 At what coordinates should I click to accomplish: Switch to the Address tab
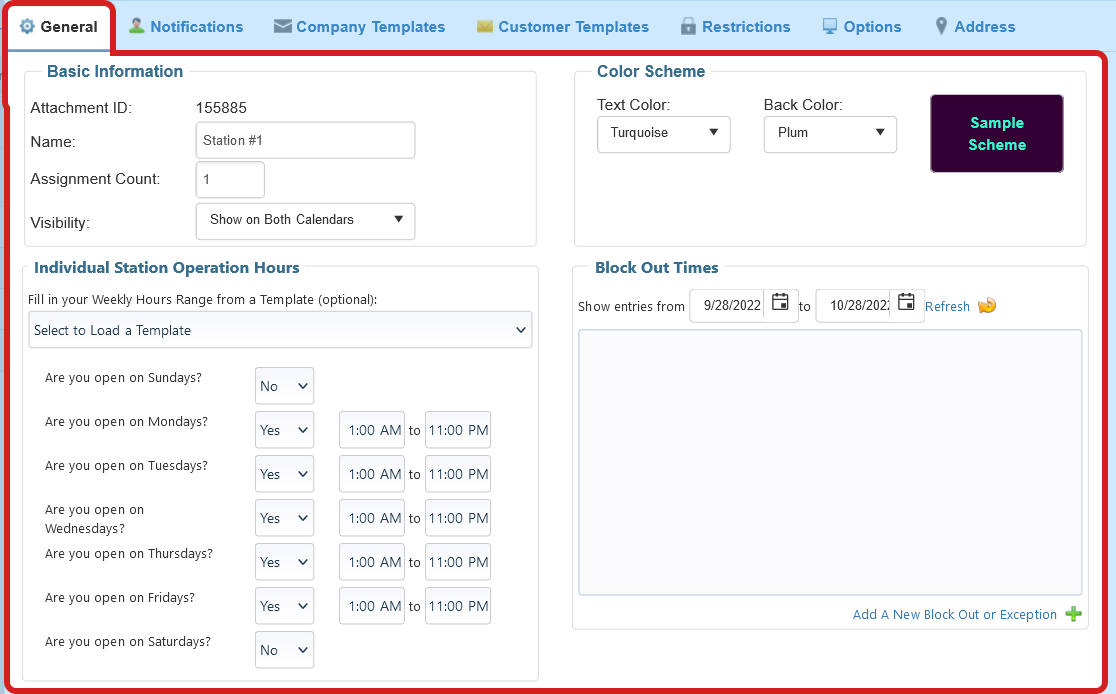974,27
